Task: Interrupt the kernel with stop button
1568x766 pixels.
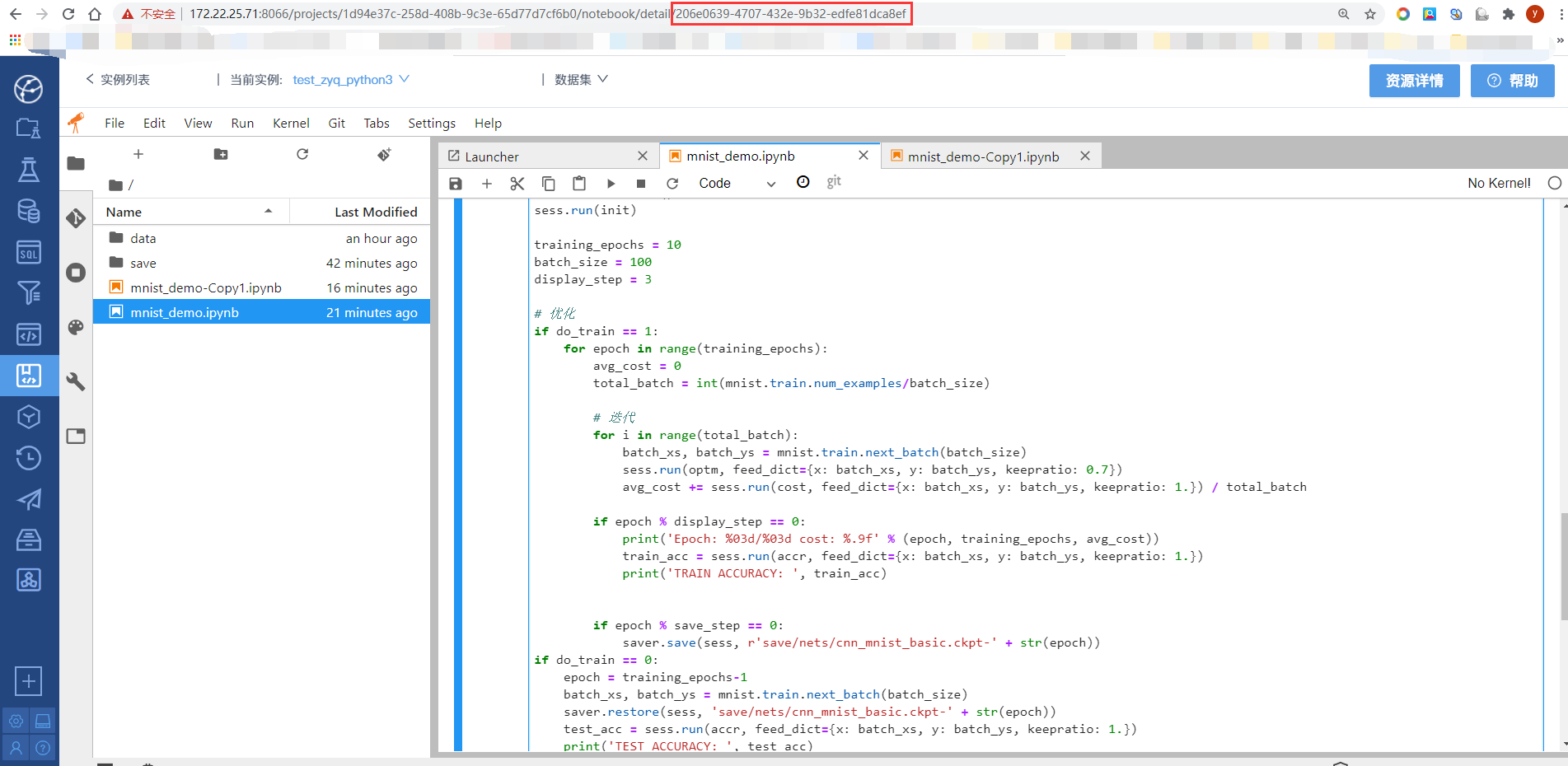Action: pos(641,183)
